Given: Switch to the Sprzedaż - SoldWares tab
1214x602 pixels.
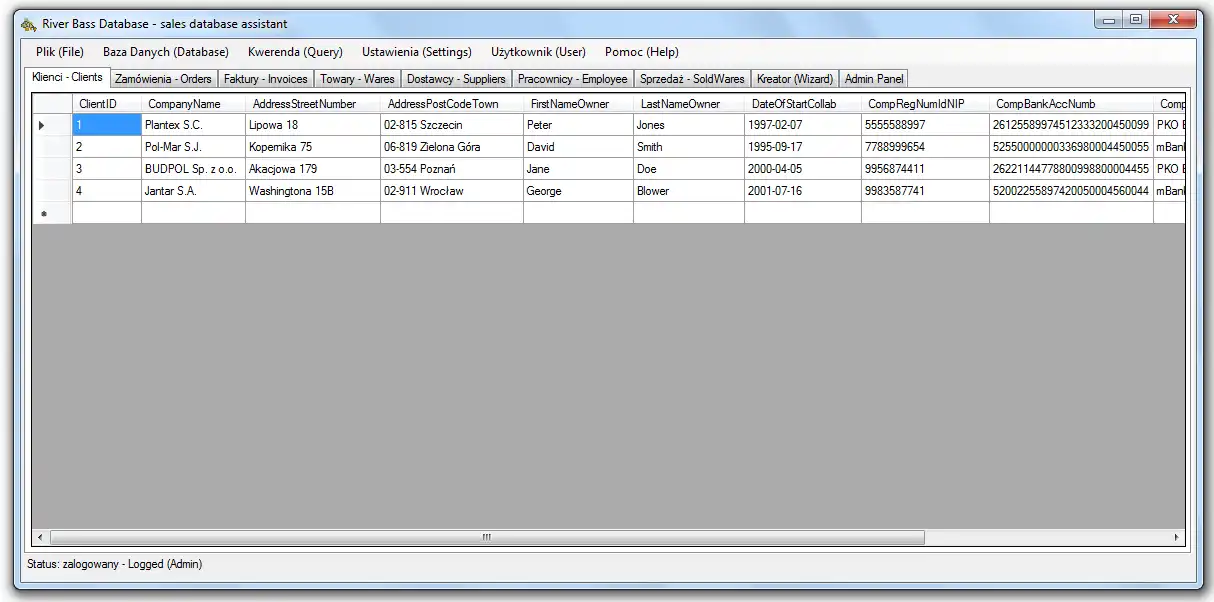Looking at the screenshot, I should click(x=692, y=79).
